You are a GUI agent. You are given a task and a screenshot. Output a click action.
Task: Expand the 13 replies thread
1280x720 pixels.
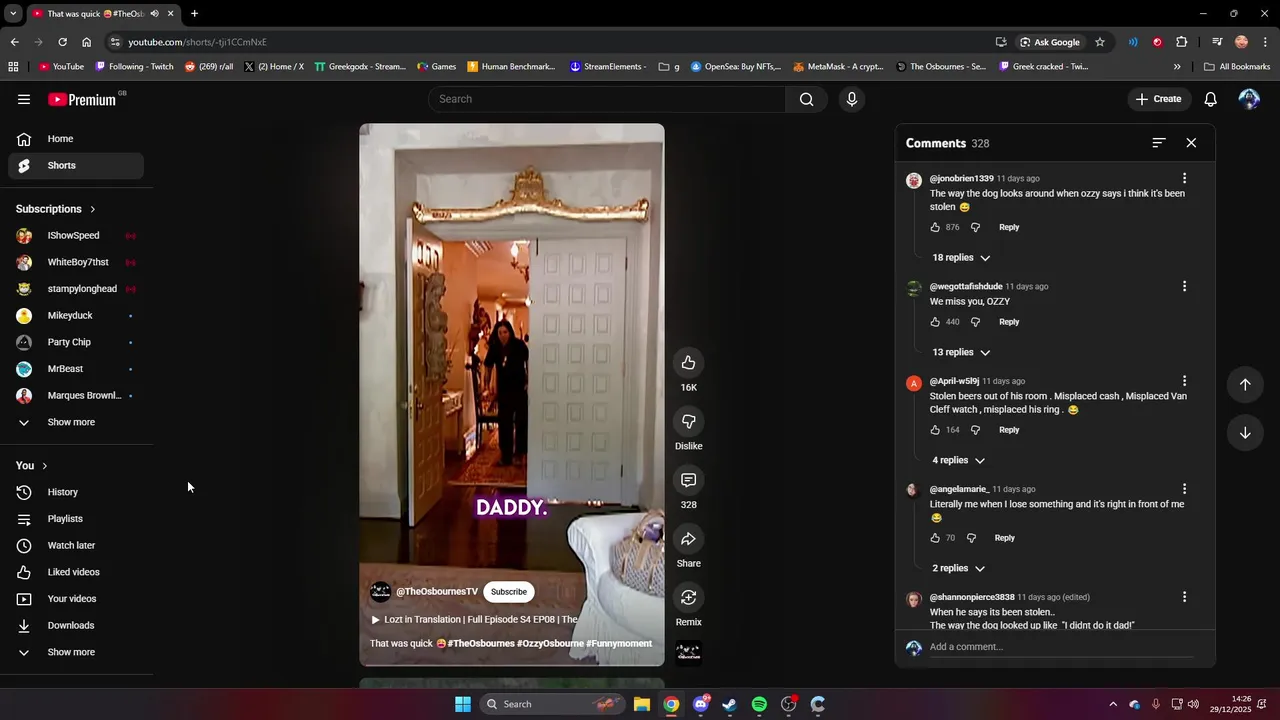[x=961, y=353]
